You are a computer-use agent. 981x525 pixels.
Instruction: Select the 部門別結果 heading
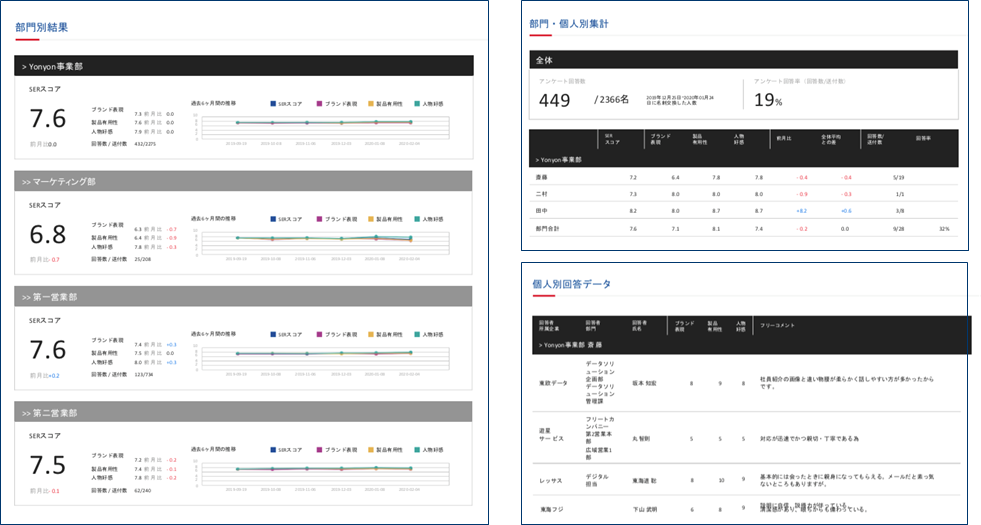pyautogui.click(x=42, y=28)
